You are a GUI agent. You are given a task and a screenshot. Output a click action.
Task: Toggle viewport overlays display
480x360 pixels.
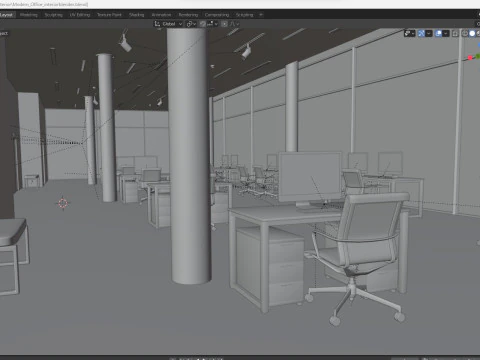point(438,33)
